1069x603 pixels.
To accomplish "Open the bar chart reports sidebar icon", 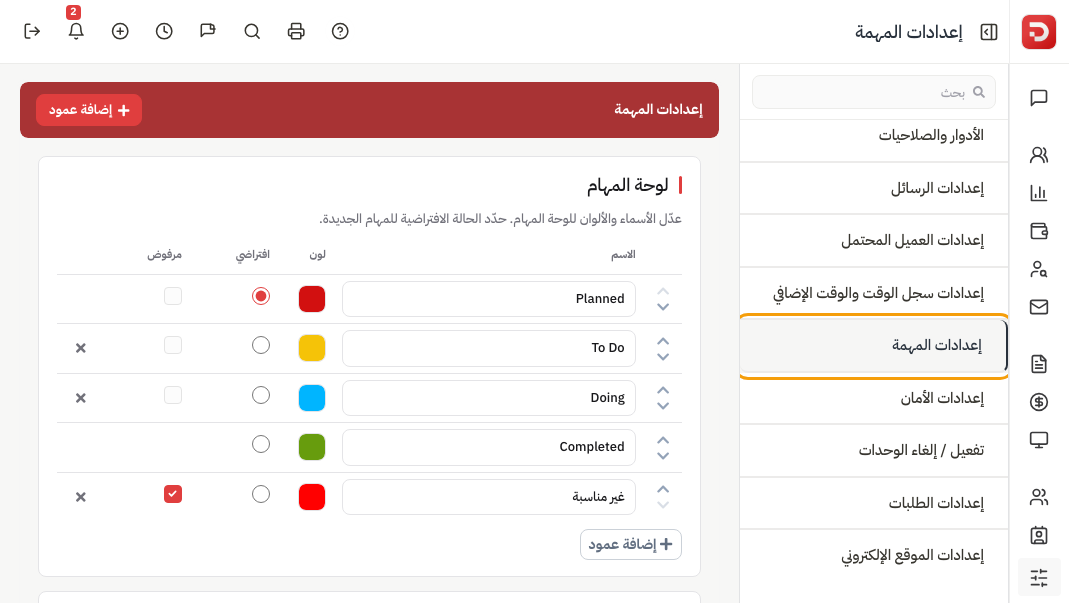I will (x=1039, y=193).
